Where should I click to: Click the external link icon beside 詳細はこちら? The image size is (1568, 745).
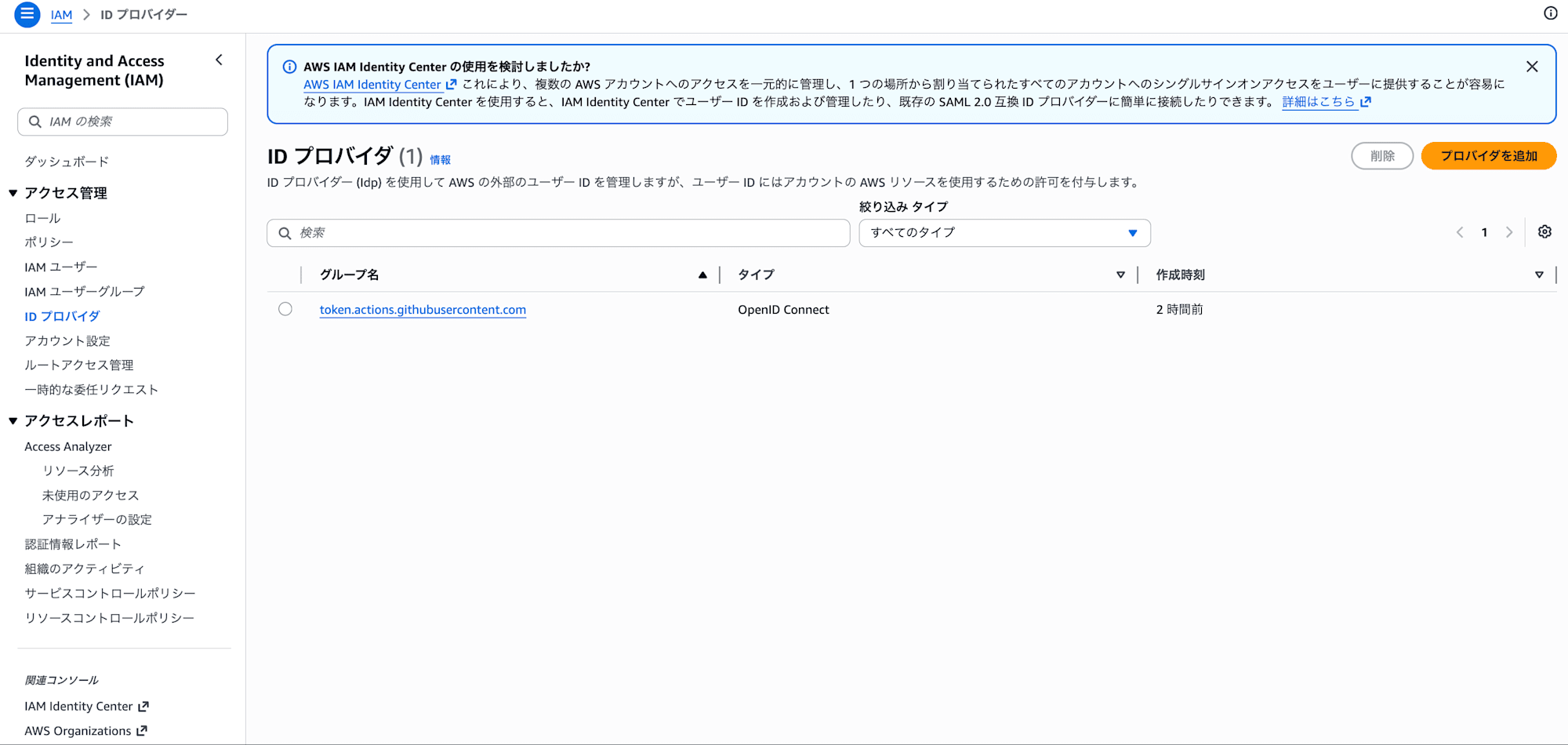(x=1366, y=102)
